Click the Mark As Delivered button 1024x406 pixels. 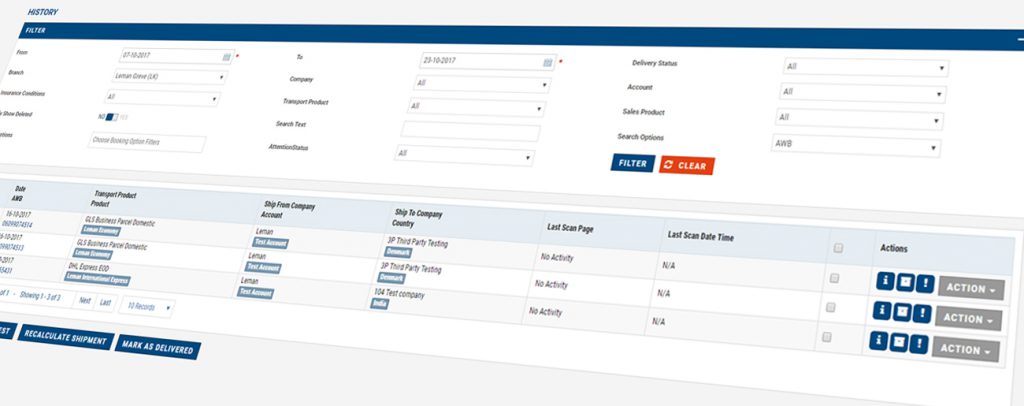click(x=157, y=346)
